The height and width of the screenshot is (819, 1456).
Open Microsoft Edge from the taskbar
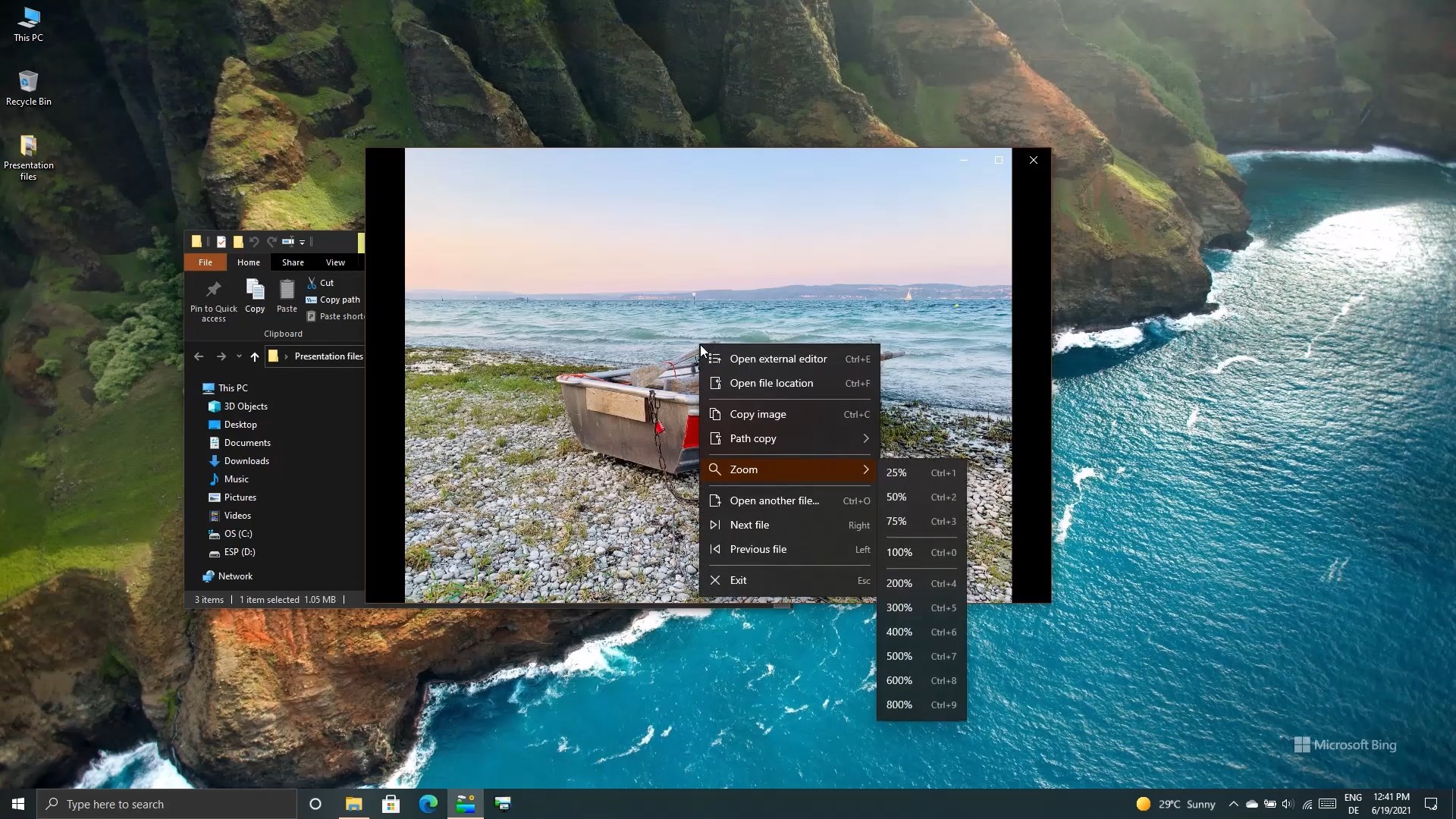point(428,804)
